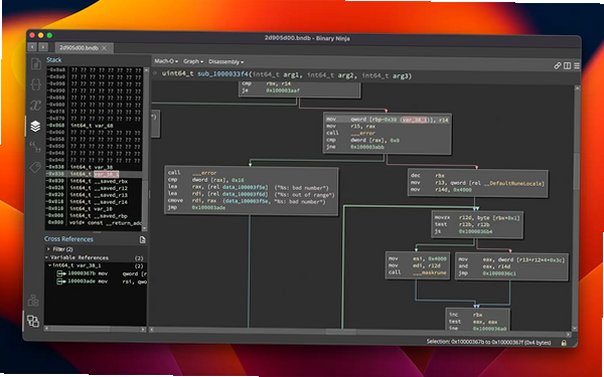604x377 pixels.
Task: Open the Mach-O view dropdown
Action: click(x=166, y=61)
